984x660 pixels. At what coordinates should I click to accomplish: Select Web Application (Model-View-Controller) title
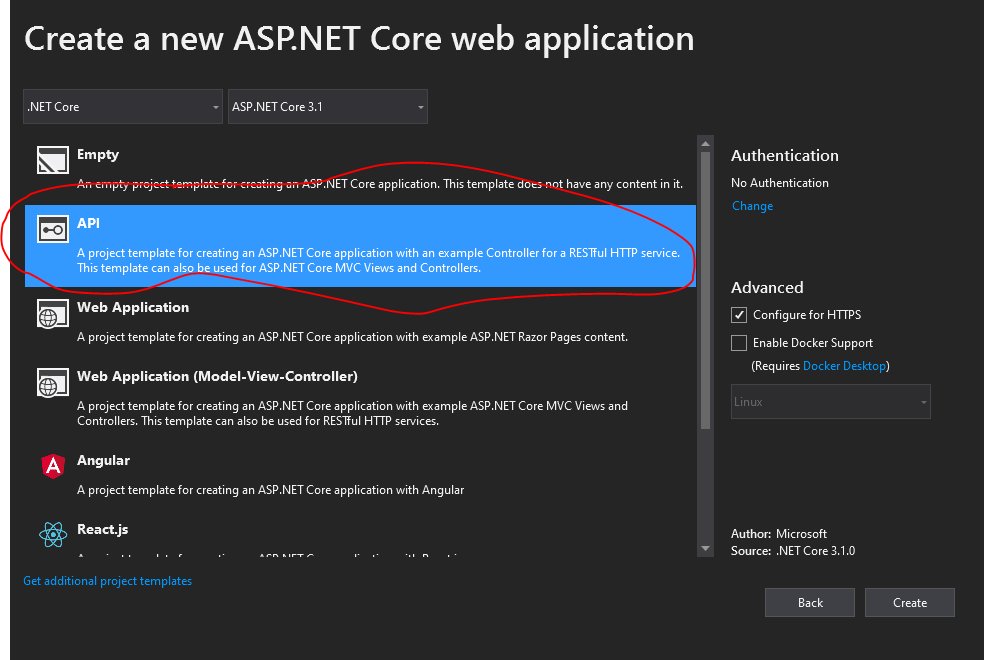coord(217,376)
